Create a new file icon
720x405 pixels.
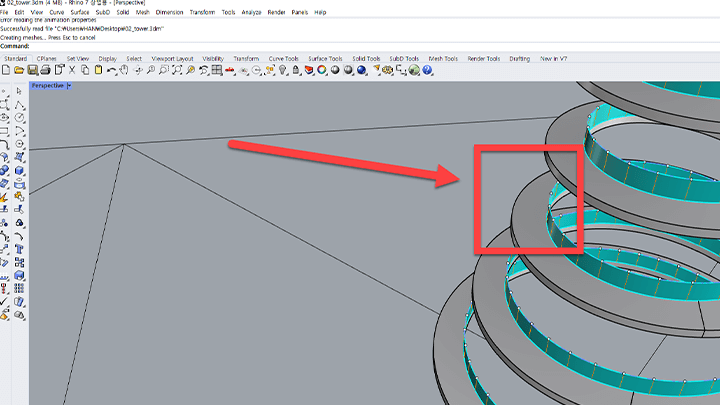click(x=6, y=70)
